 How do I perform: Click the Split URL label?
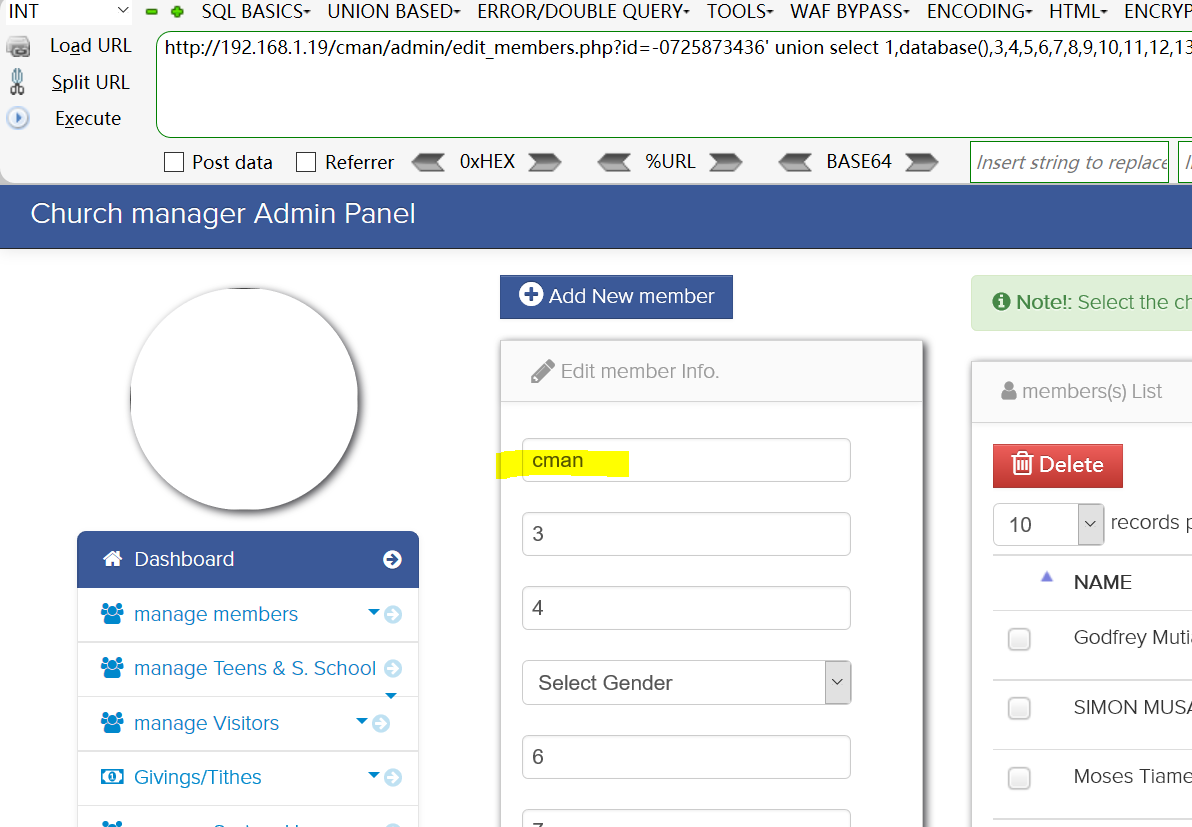point(90,82)
